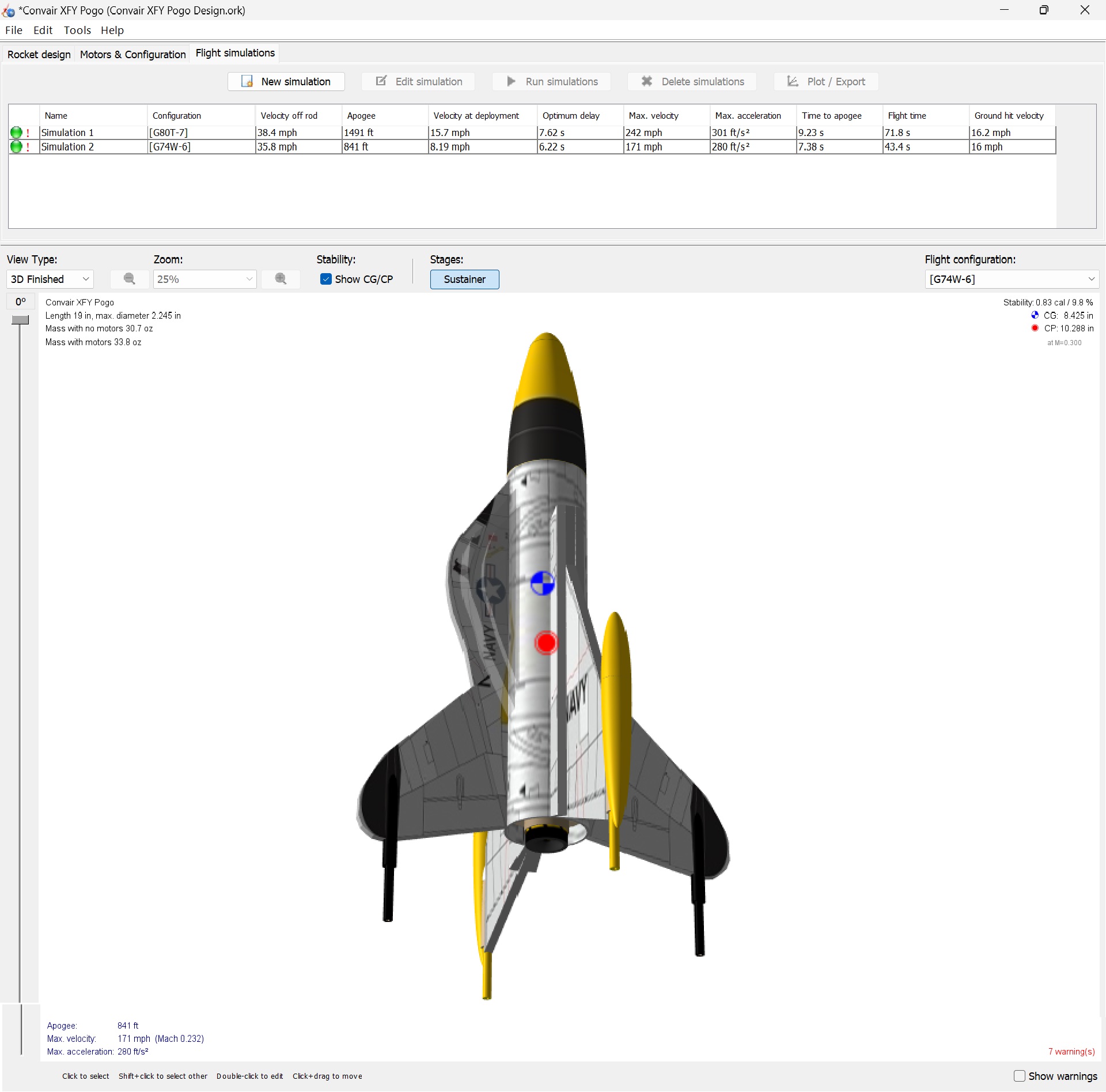Click the 0° rotation reset button
This screenshot has width=1106, height=1092.
[21, 301]
